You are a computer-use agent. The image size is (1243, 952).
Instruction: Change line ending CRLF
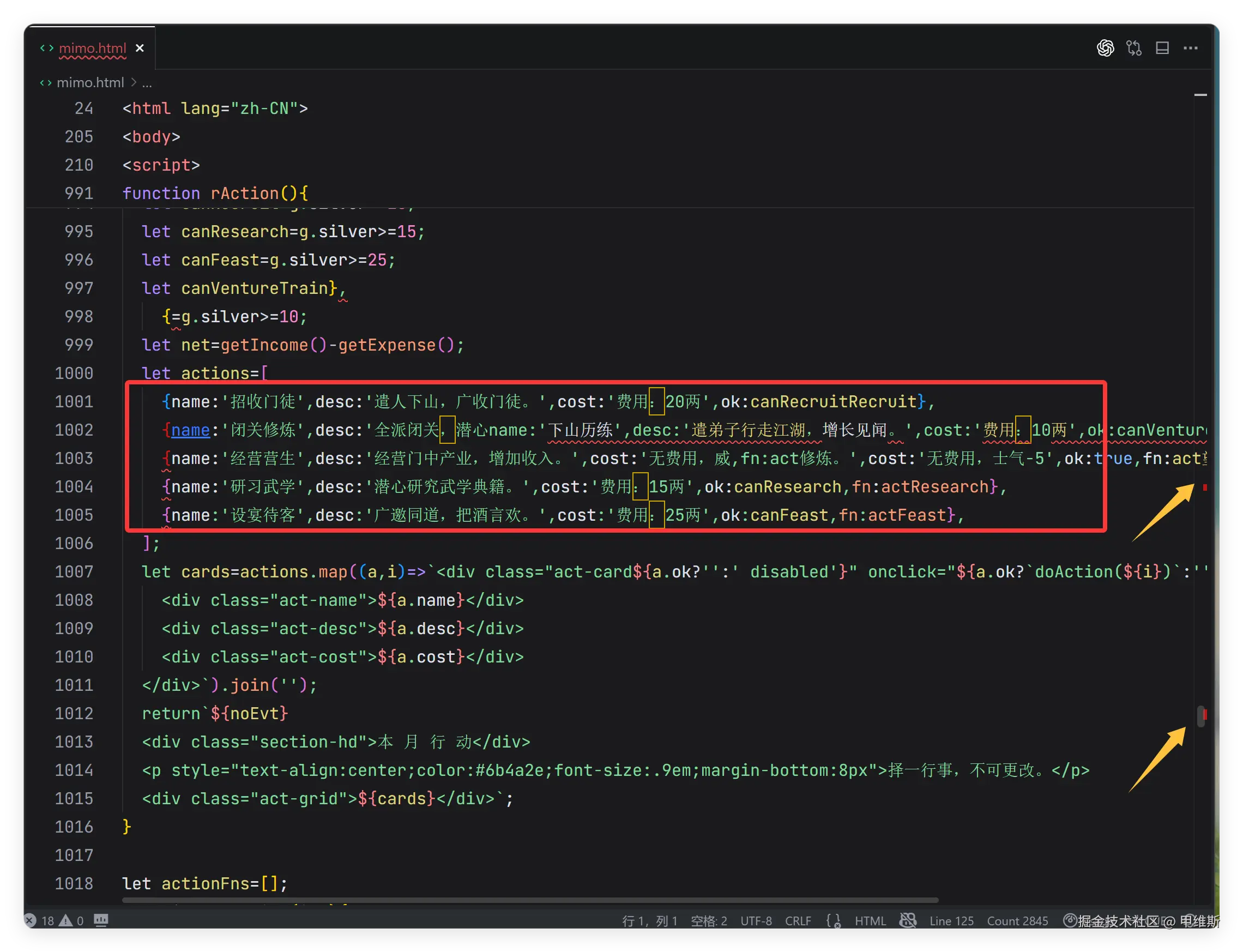[798, 921]
